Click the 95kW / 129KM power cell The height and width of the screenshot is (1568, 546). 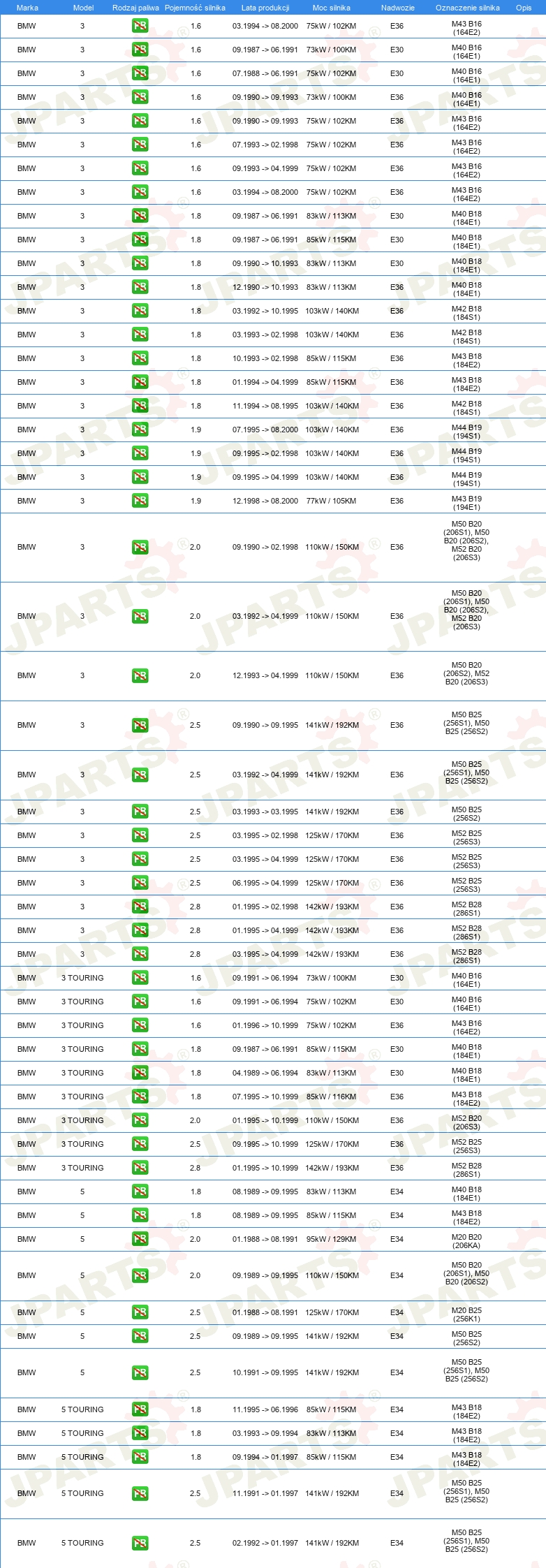pos(331,1239)
